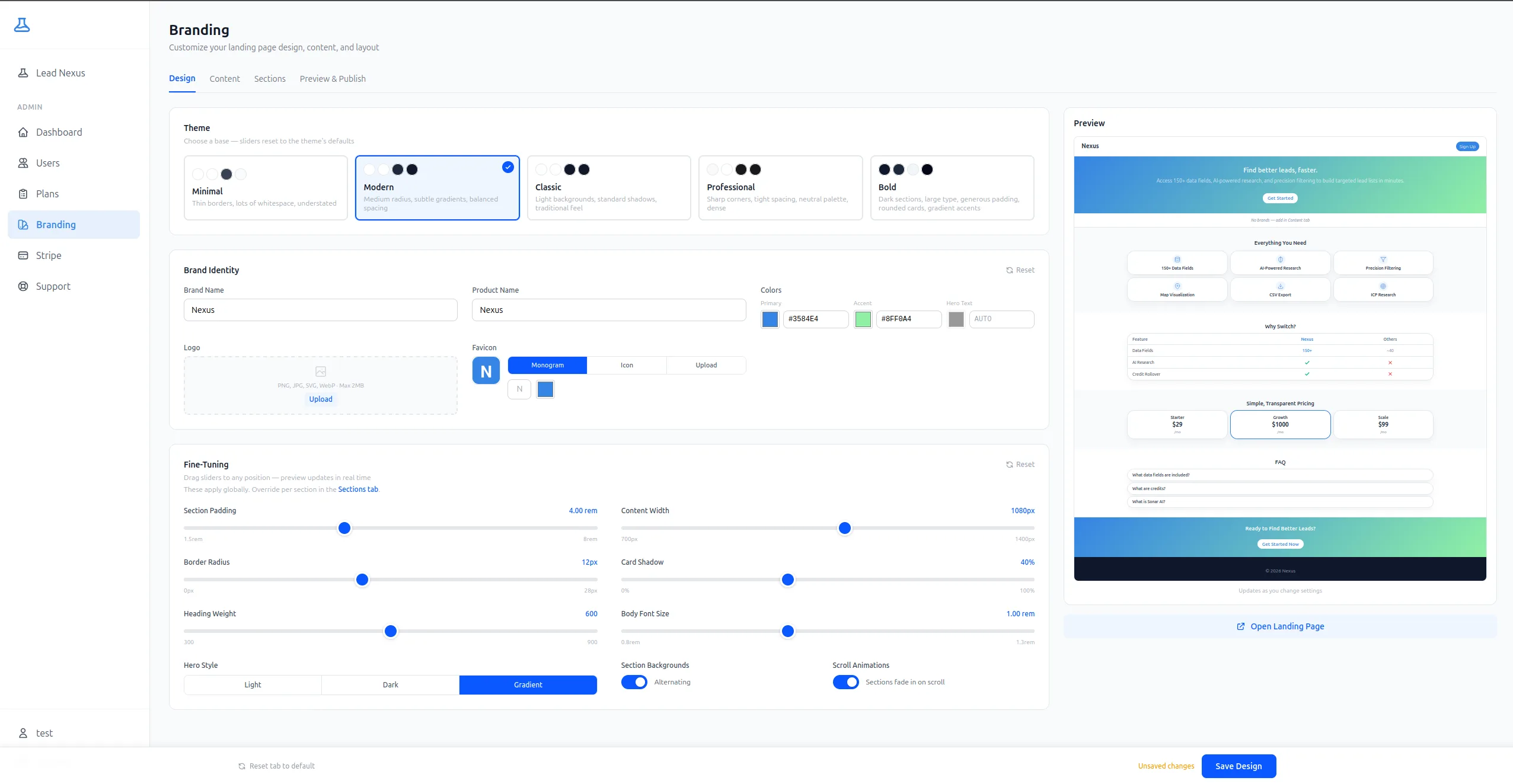Viewport: 1513px width, 784px height.
Task: Click the Save Design button
Action: [x=1239, y=766]
